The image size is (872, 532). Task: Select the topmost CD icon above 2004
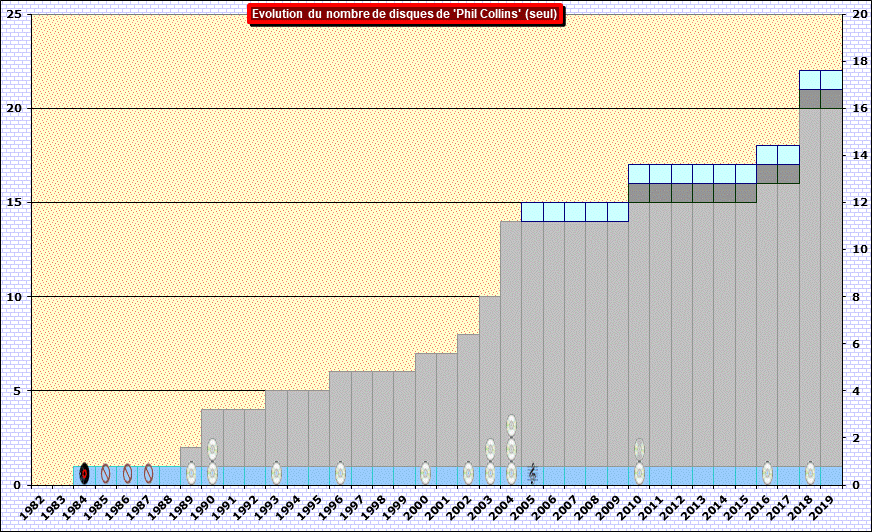(x=511, y=425)
